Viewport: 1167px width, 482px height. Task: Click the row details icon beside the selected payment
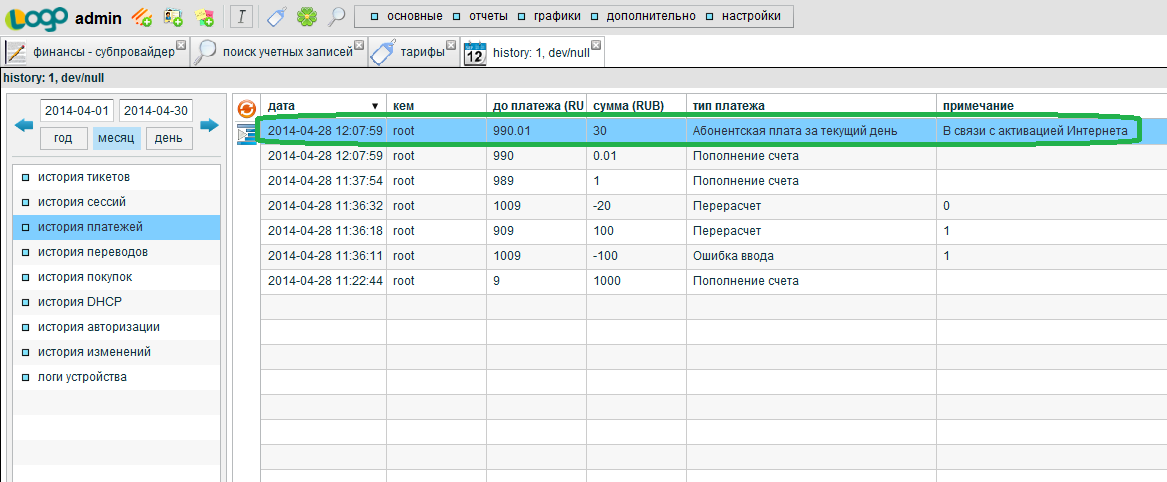pyautogui.click(x=246, y=134)
